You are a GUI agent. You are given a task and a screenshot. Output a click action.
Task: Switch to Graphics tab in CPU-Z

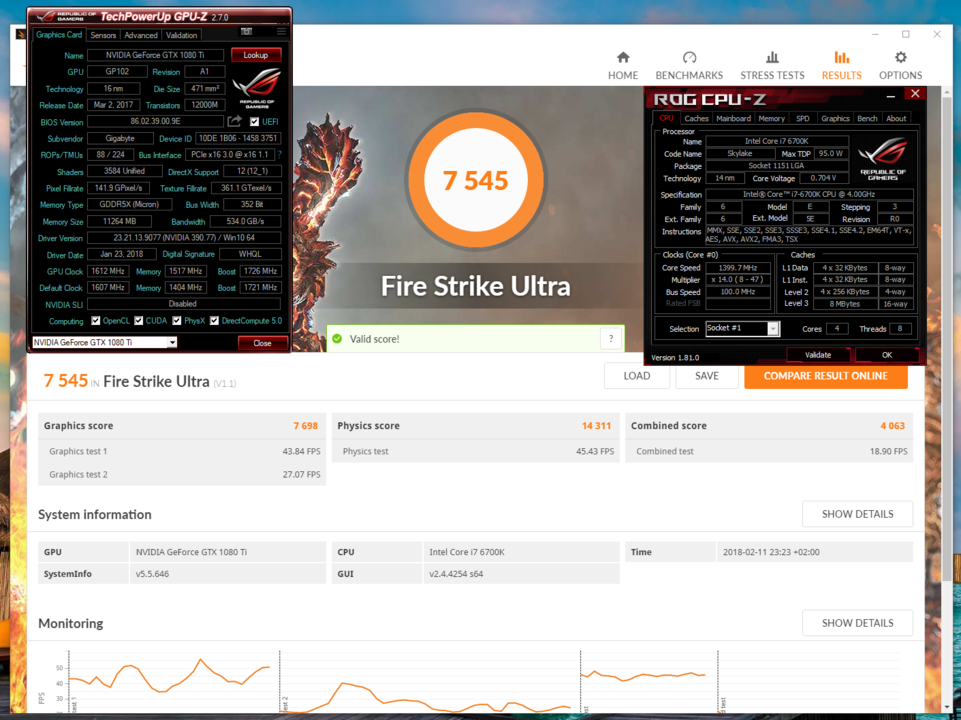pos(835,119)
